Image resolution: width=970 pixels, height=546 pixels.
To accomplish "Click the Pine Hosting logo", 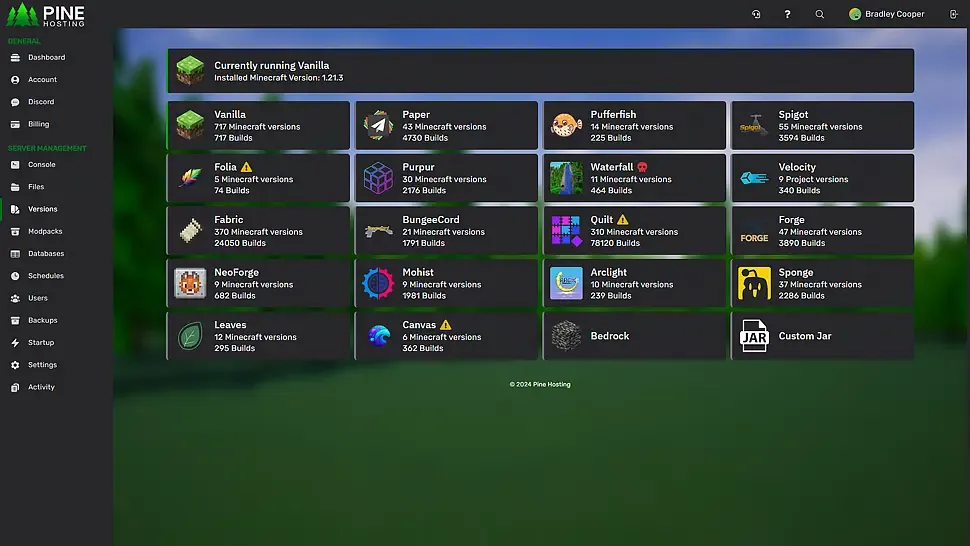I will (45, 14).
